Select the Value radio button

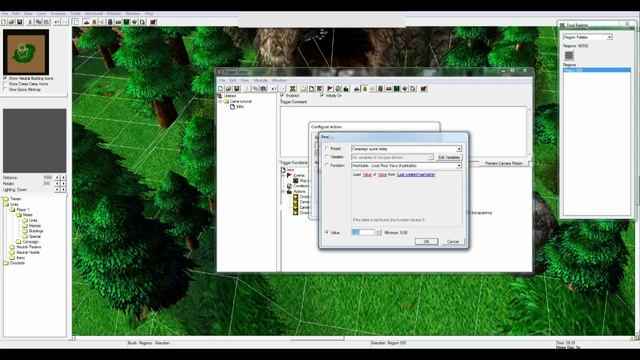[327, 232]
